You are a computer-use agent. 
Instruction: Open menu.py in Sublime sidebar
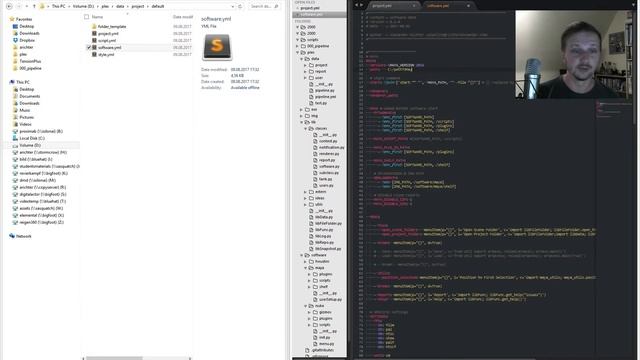coord(326,344)
